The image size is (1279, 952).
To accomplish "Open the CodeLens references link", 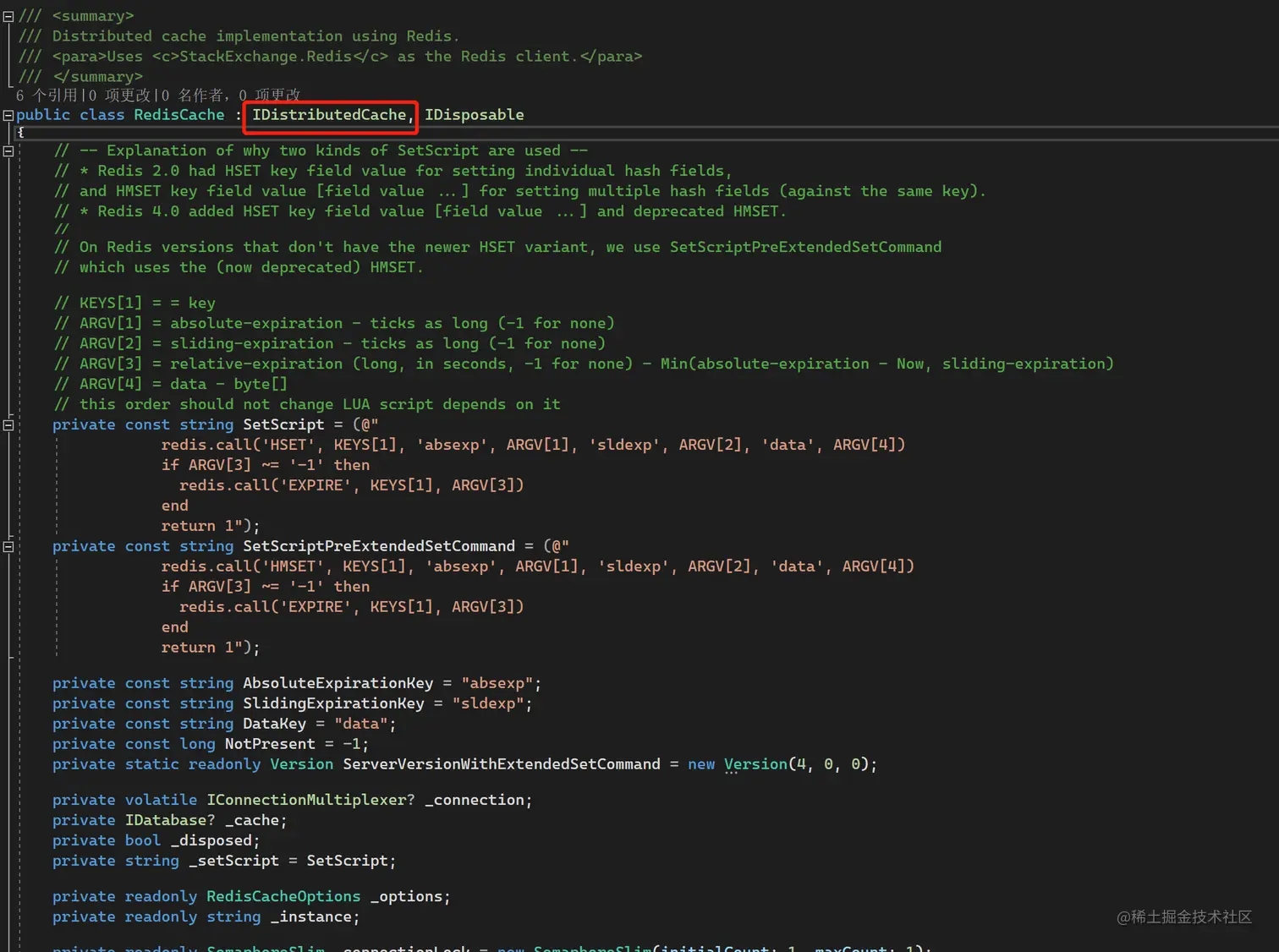I will click(47, 95).
